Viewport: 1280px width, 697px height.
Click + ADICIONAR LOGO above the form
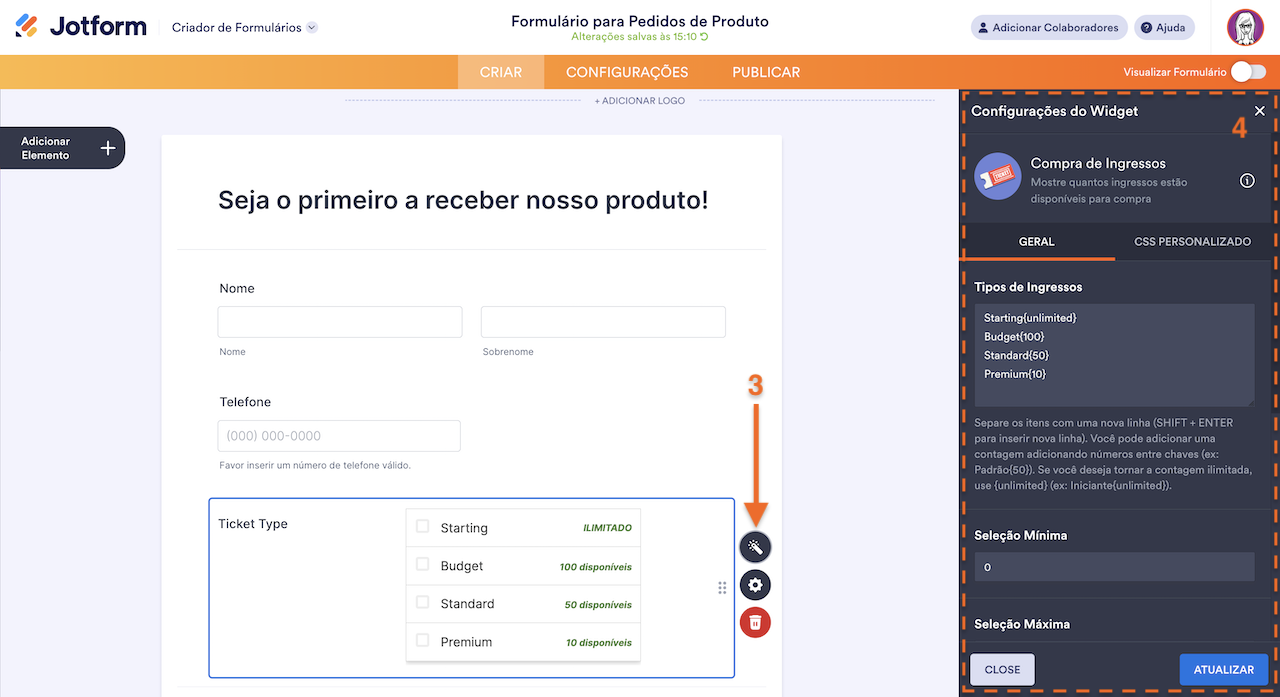point(639,100)
